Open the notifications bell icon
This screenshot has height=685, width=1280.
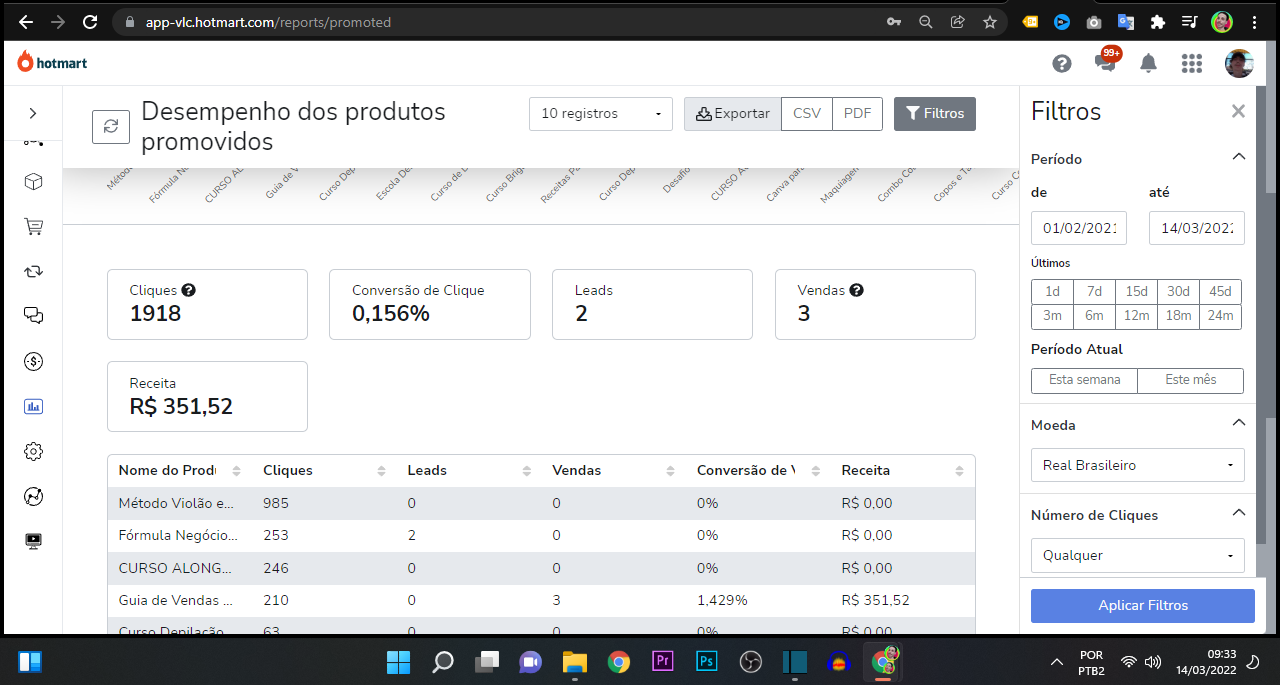point(1148,64)
